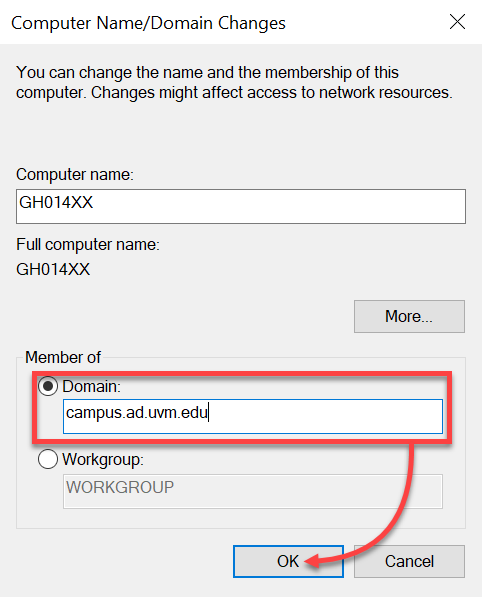Click the 'Full computer name:' label
The image size is (482, 597).
(x=88, y=245)
